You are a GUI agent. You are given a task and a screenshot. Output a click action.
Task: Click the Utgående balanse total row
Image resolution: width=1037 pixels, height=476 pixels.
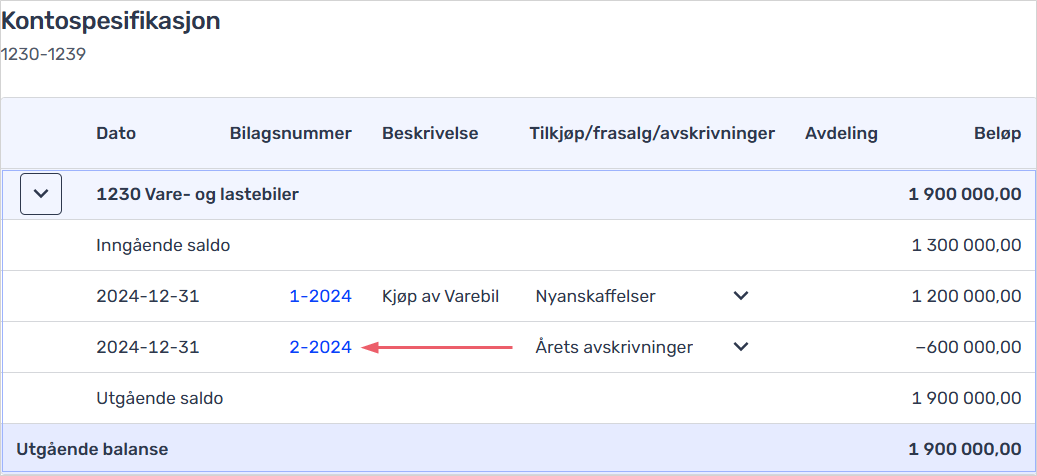pos(518,450)
